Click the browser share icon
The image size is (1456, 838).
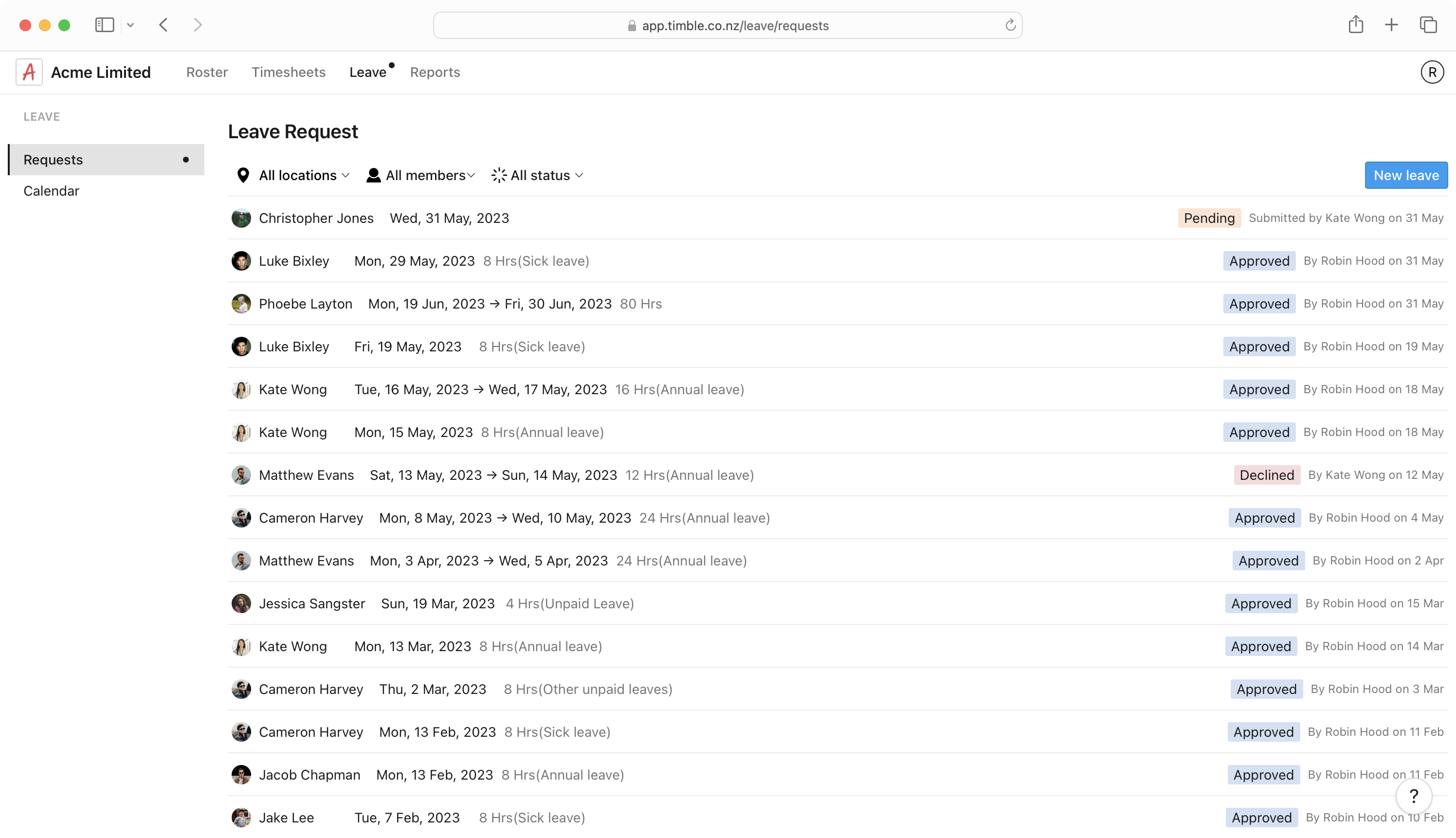point(1356,25)
